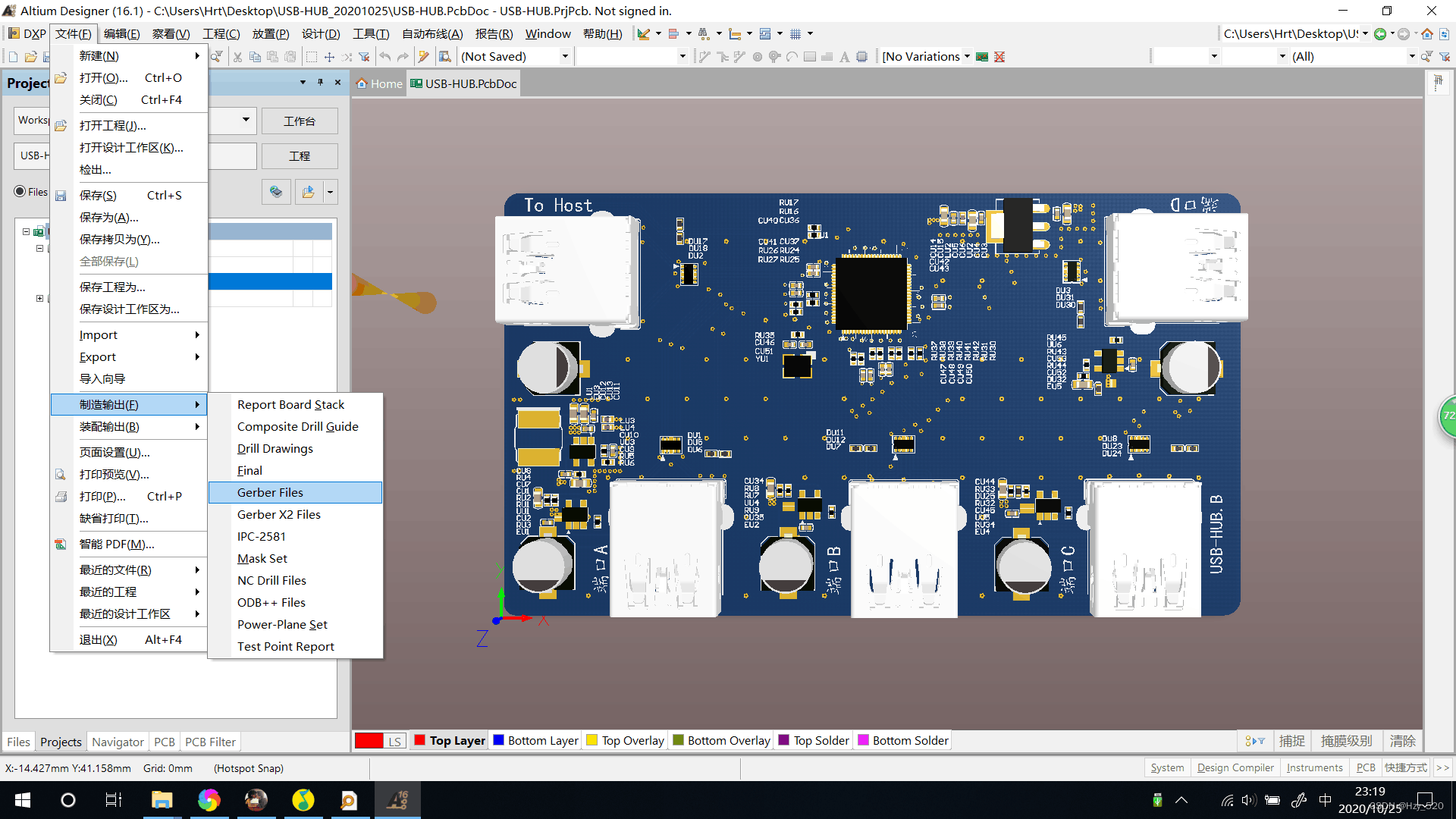Viewport: 1456px width, 819px height.
Task: Click the new document toolbar icon
Action: [13, 57]
